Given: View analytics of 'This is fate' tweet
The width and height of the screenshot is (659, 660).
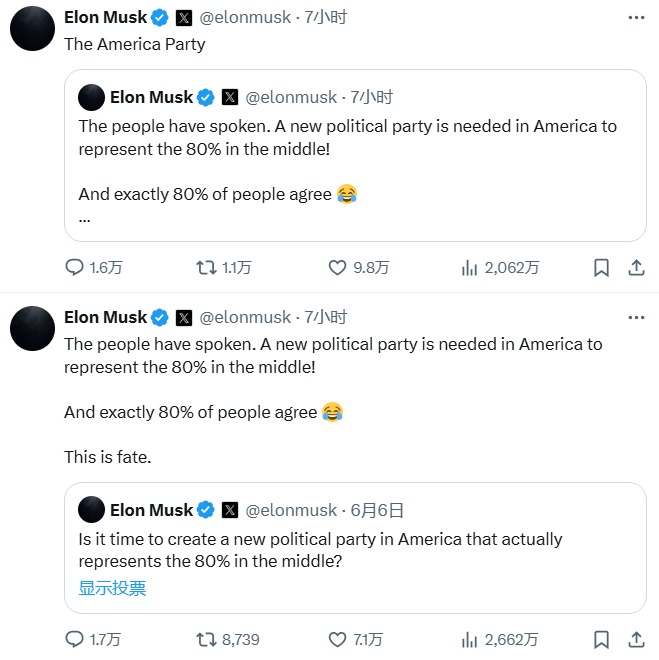Looking at the screenshot, I should (469, 639).
